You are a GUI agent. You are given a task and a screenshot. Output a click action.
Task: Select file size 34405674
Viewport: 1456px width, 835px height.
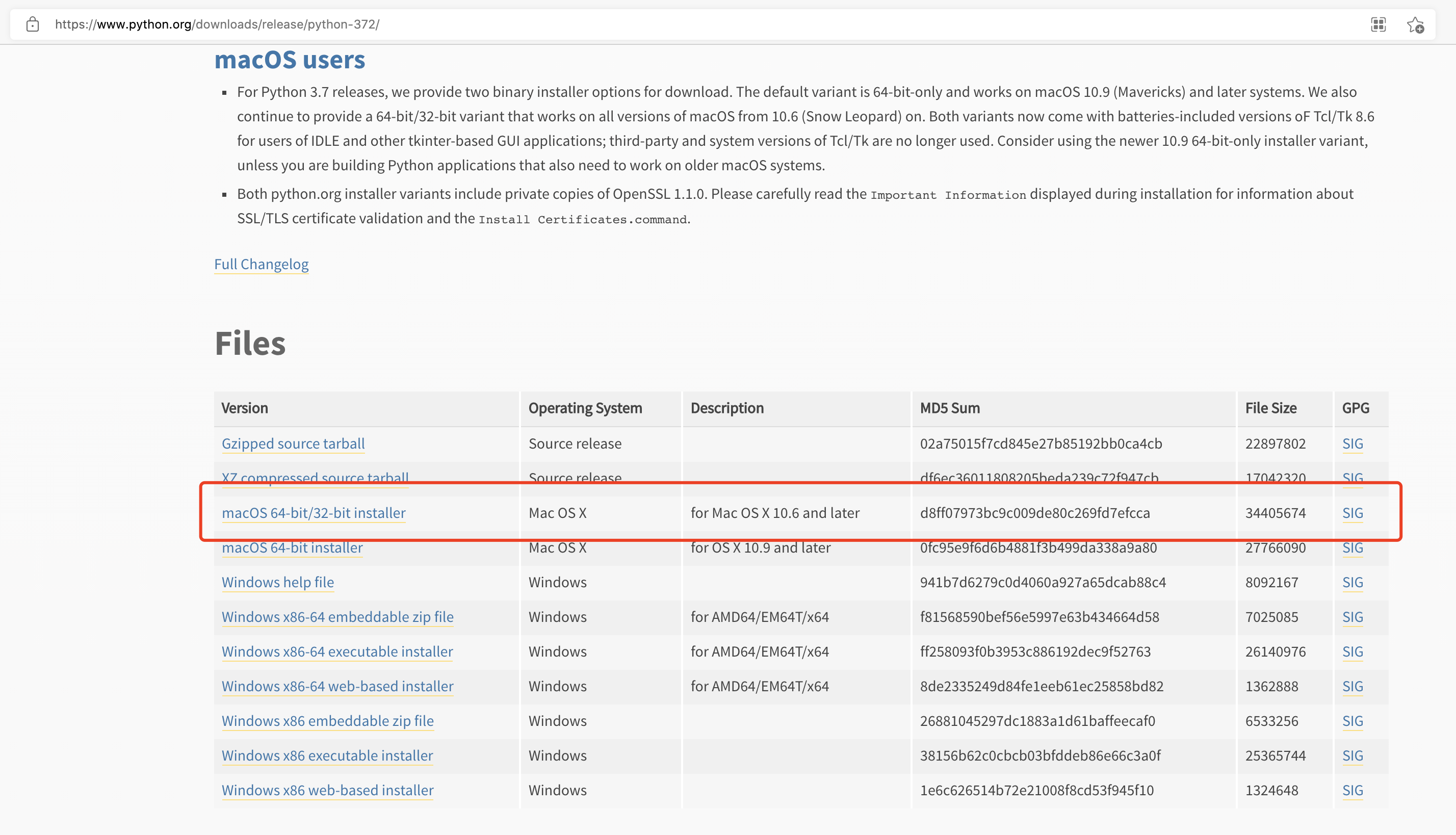tap(1276, 513)
